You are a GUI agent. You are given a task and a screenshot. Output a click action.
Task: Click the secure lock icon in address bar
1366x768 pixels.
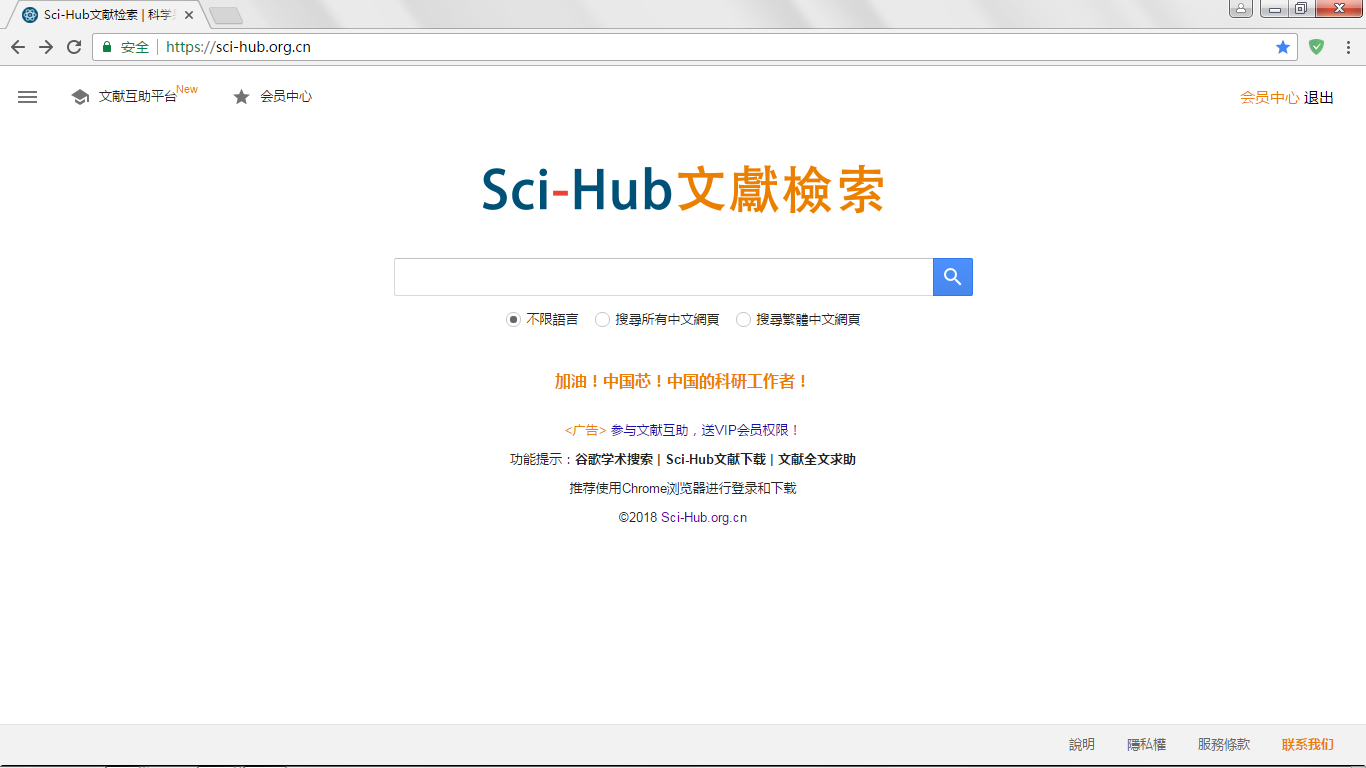point(106,46)
